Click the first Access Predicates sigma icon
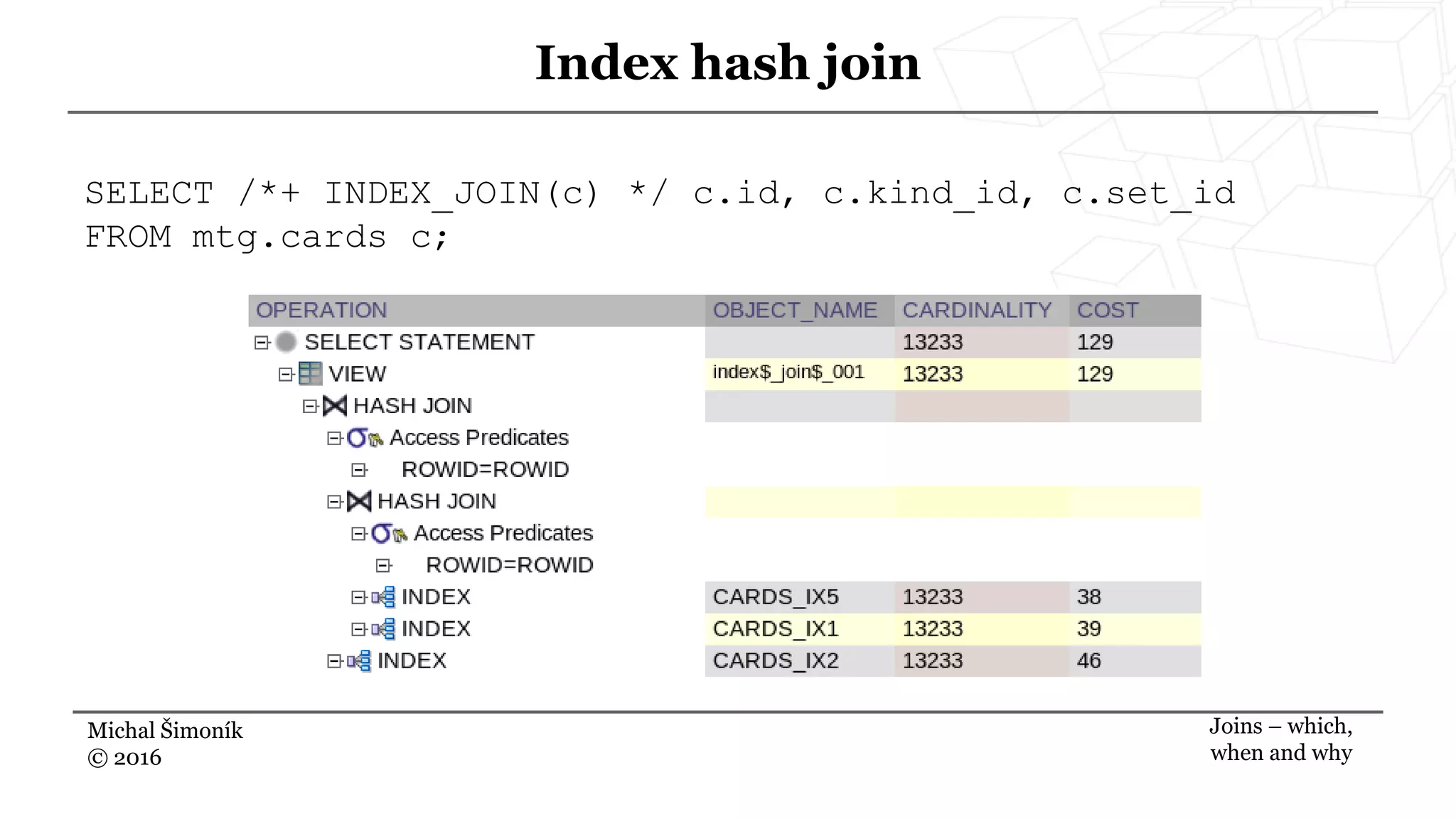 [x=357, y=438]
